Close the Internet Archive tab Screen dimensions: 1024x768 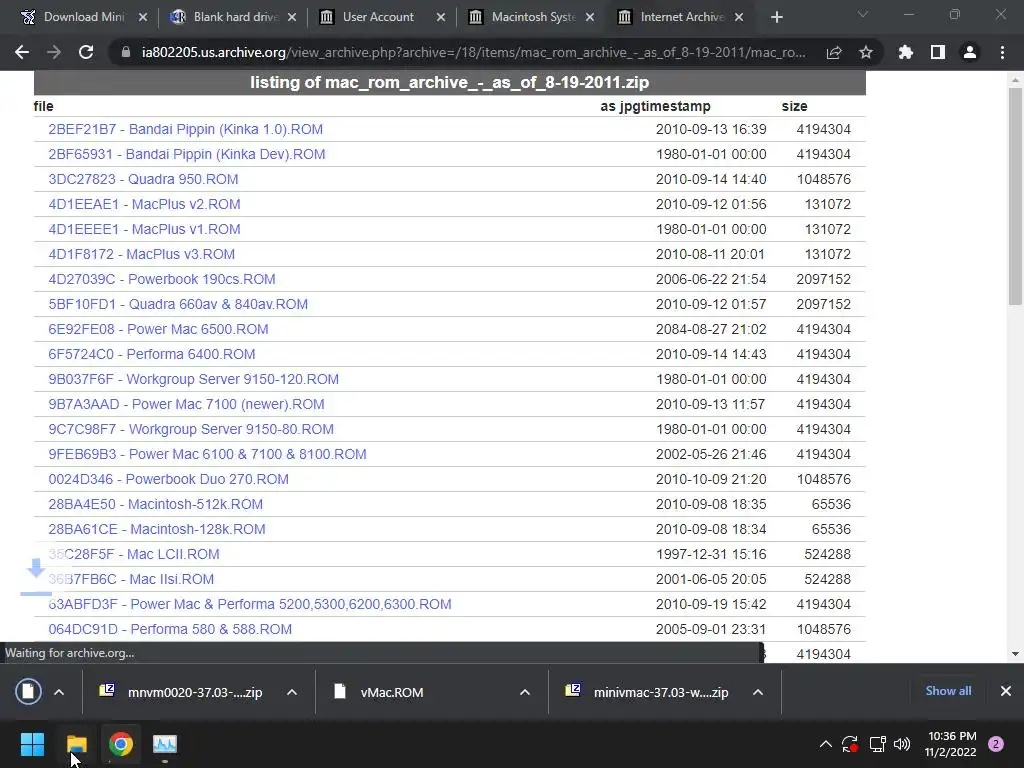pos(739,18)
